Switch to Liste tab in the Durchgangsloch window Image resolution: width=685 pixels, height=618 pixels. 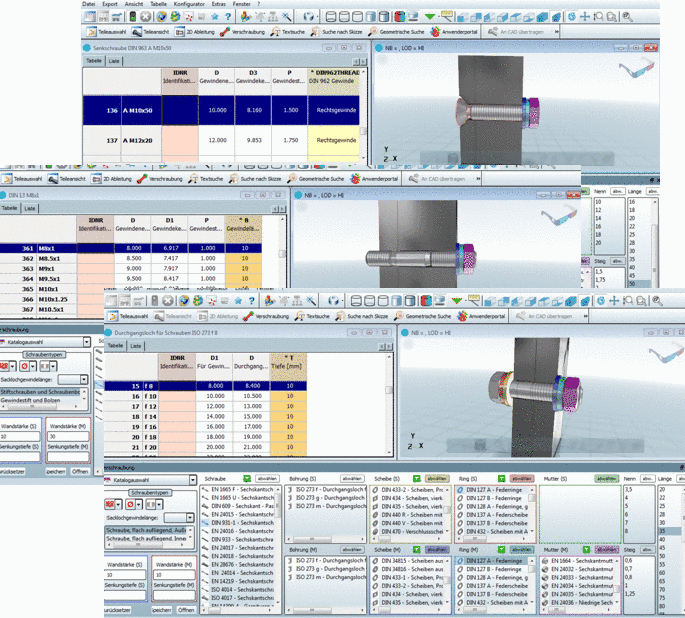(136, 346)
